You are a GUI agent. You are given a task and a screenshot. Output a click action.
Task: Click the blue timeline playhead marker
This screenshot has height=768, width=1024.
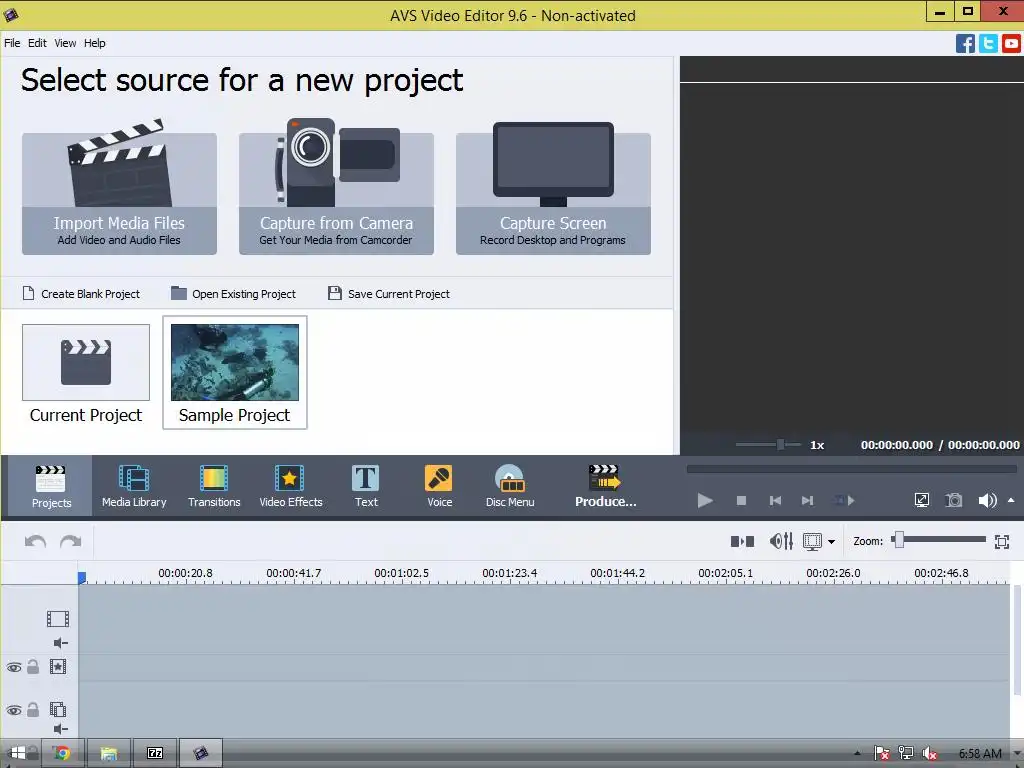tap(82, 578)
